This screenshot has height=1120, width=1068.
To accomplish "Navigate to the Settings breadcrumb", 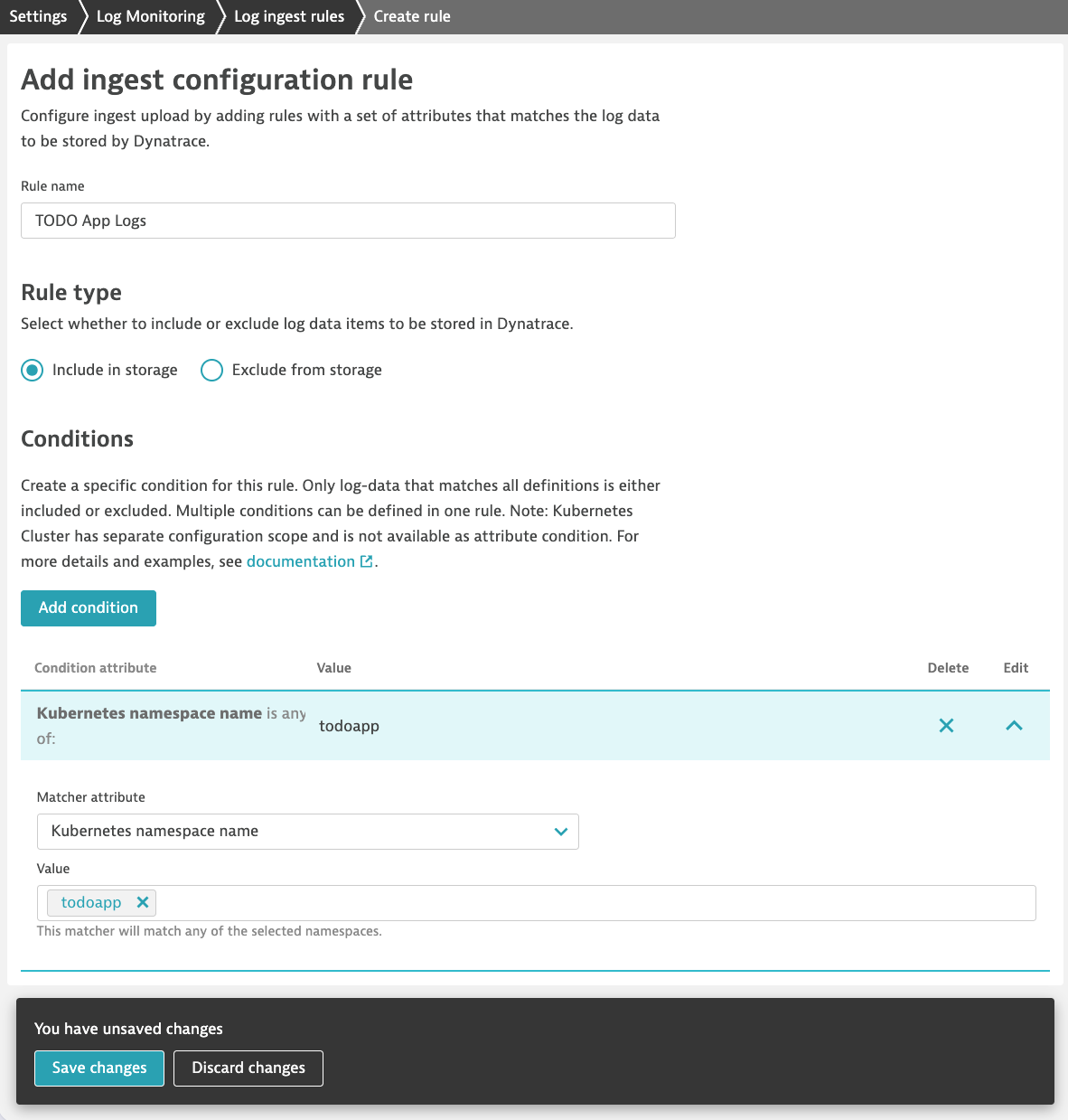I will coord(38,16).
